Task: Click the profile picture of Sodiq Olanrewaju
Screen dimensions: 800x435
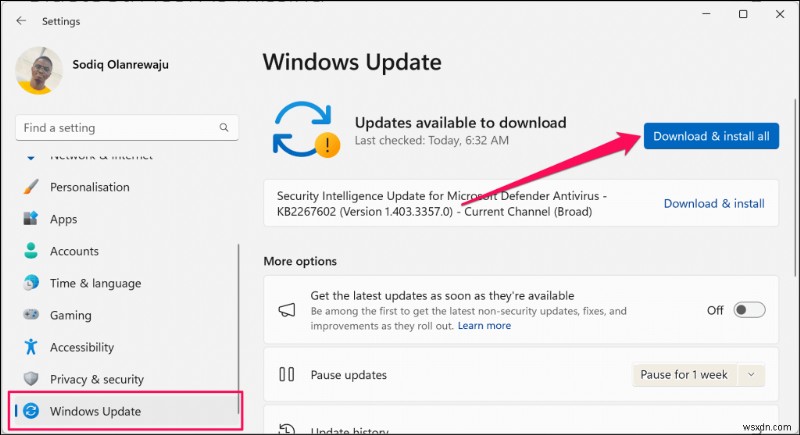Action: click(x=39, y=70)
